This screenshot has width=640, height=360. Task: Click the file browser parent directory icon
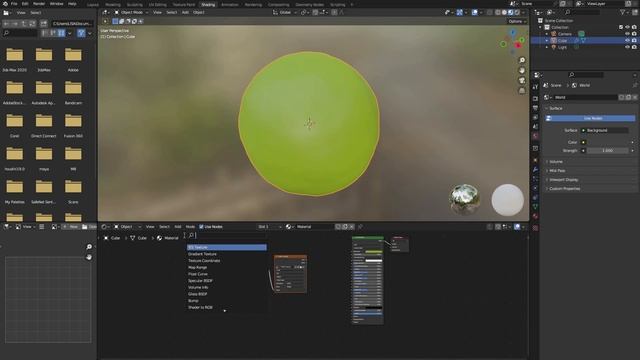pos(24,24)
